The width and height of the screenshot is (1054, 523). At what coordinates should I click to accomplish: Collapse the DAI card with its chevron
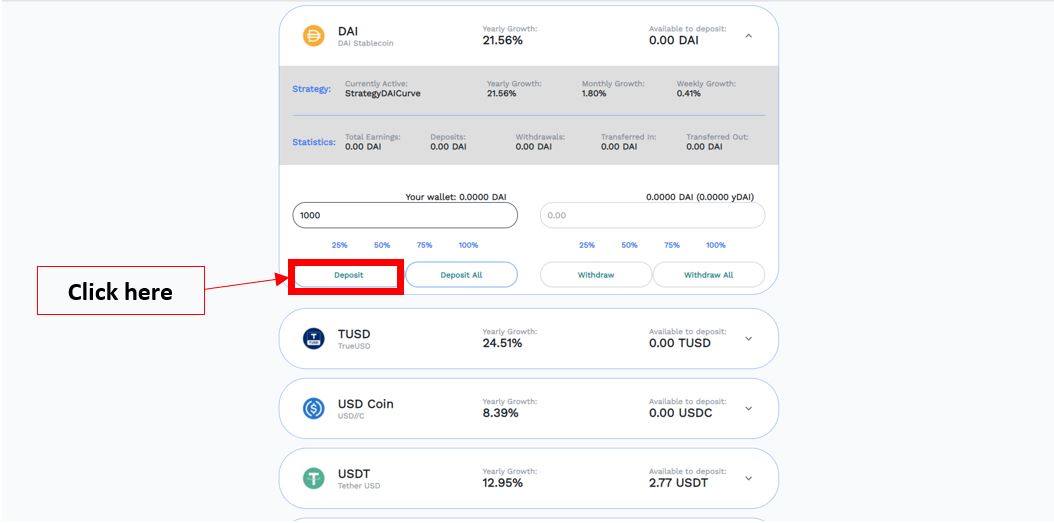pos(749,36)
